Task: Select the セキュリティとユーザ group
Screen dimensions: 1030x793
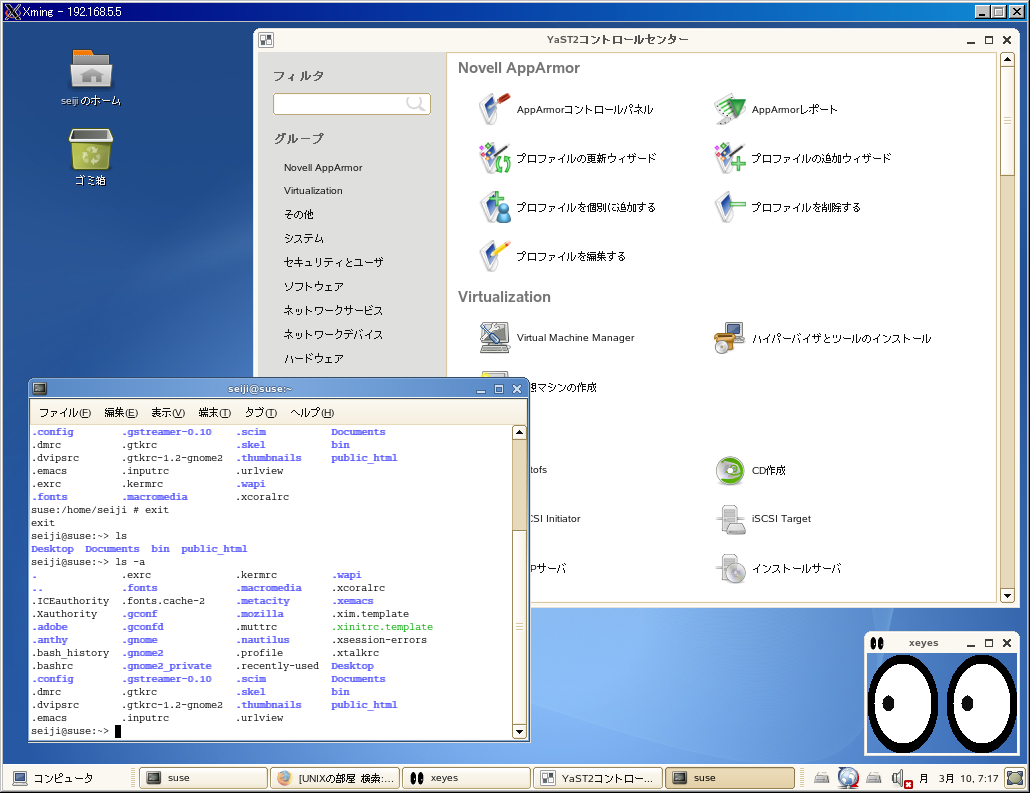Action: click(334, 262)
